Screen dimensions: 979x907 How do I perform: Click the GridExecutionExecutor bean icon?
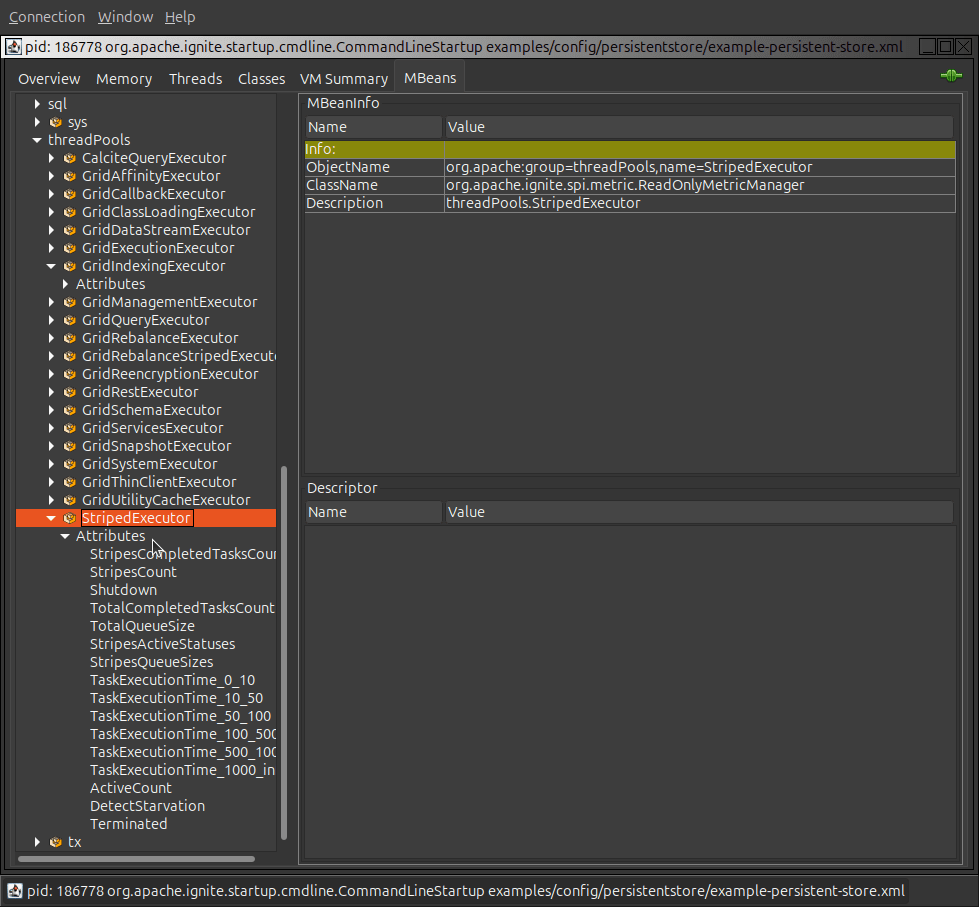click(x=70, y=248)
